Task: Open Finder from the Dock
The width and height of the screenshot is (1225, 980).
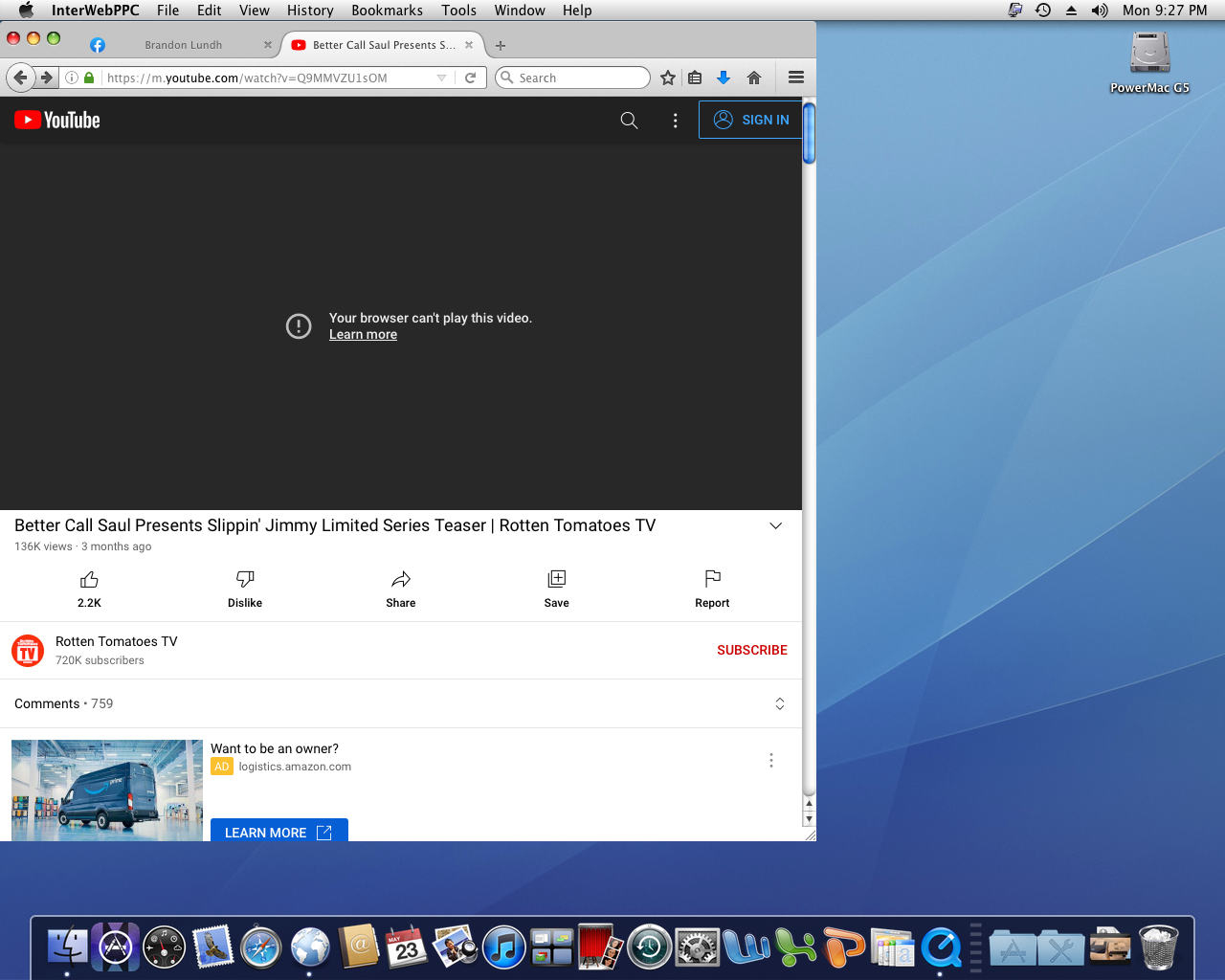Action: pyautogui.click(x=67, y=947)
